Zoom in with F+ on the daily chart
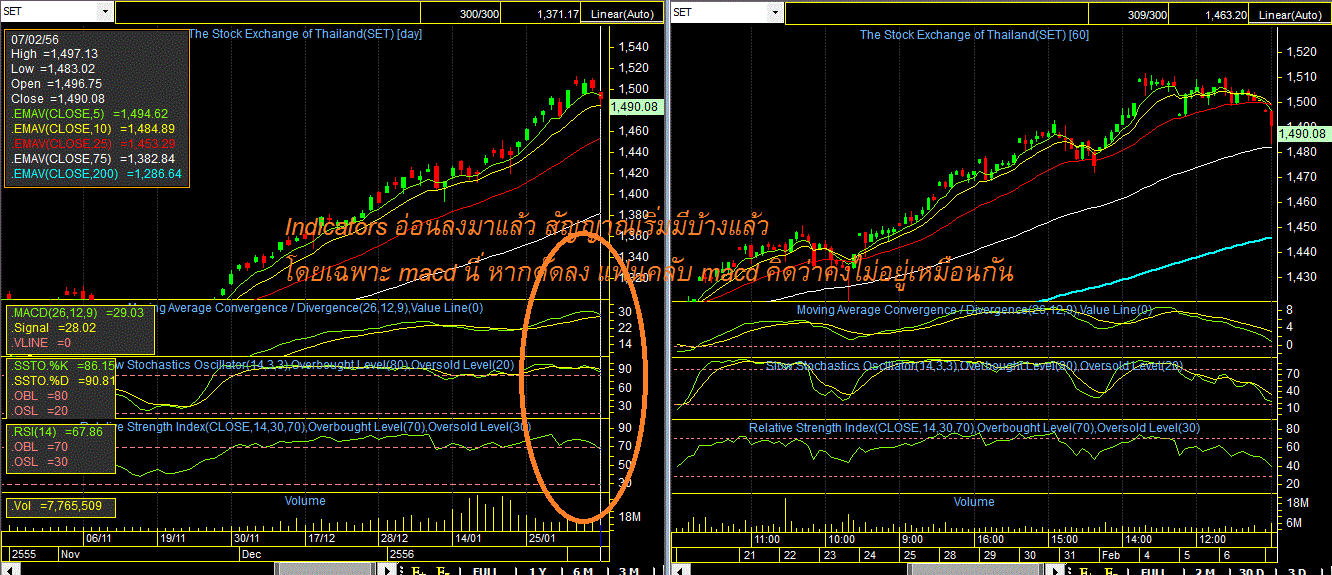Screen dimensions: 1332x575 coord(418,571)
